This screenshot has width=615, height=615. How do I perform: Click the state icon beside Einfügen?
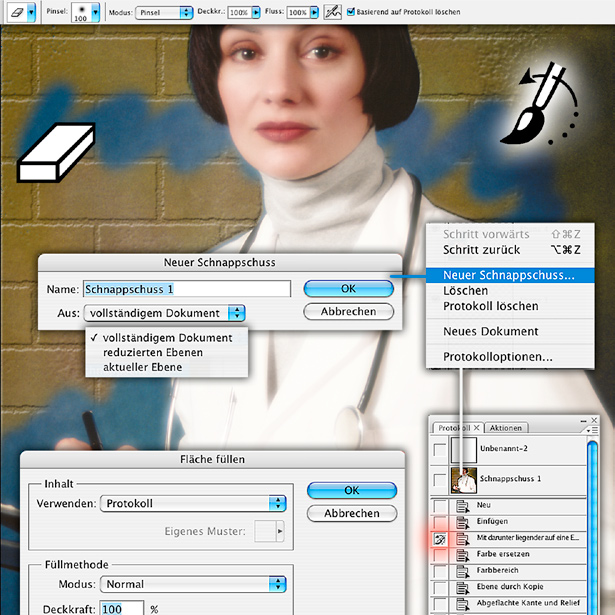[x=463, y=522]
